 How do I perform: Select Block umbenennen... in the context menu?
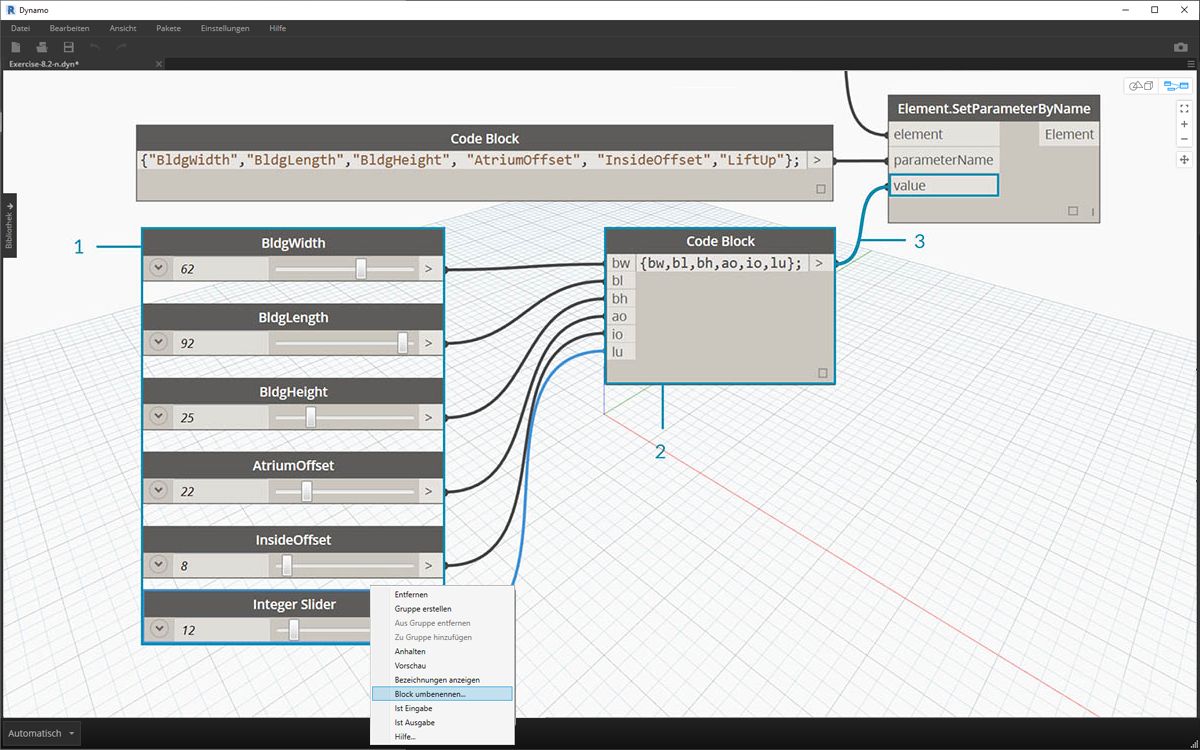click(x=442, y=693)
